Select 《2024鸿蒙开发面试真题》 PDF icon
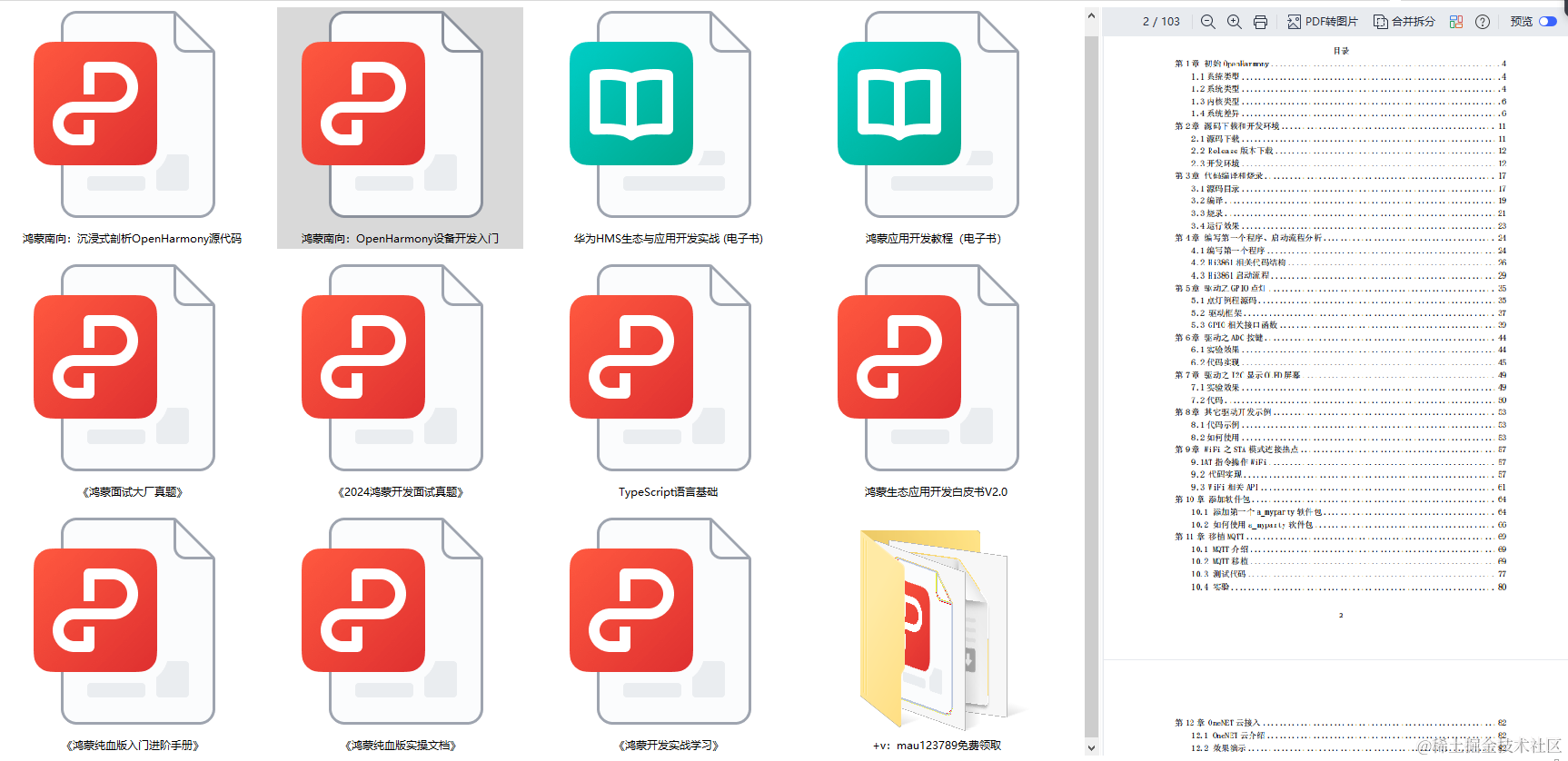Screen dimensions: 1568x761 pos(392,368)
